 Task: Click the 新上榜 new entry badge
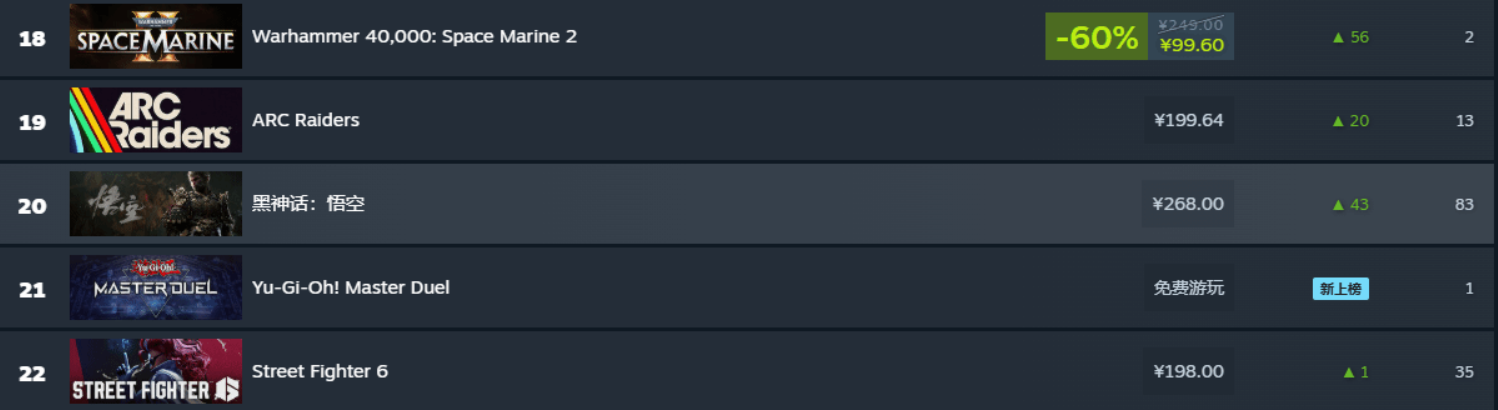tap(1340, 289)
